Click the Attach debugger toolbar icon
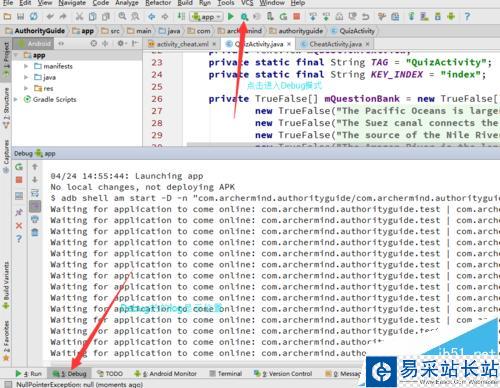Image resolution: width=500 pixels, height=388 pixels. (270, 16)
